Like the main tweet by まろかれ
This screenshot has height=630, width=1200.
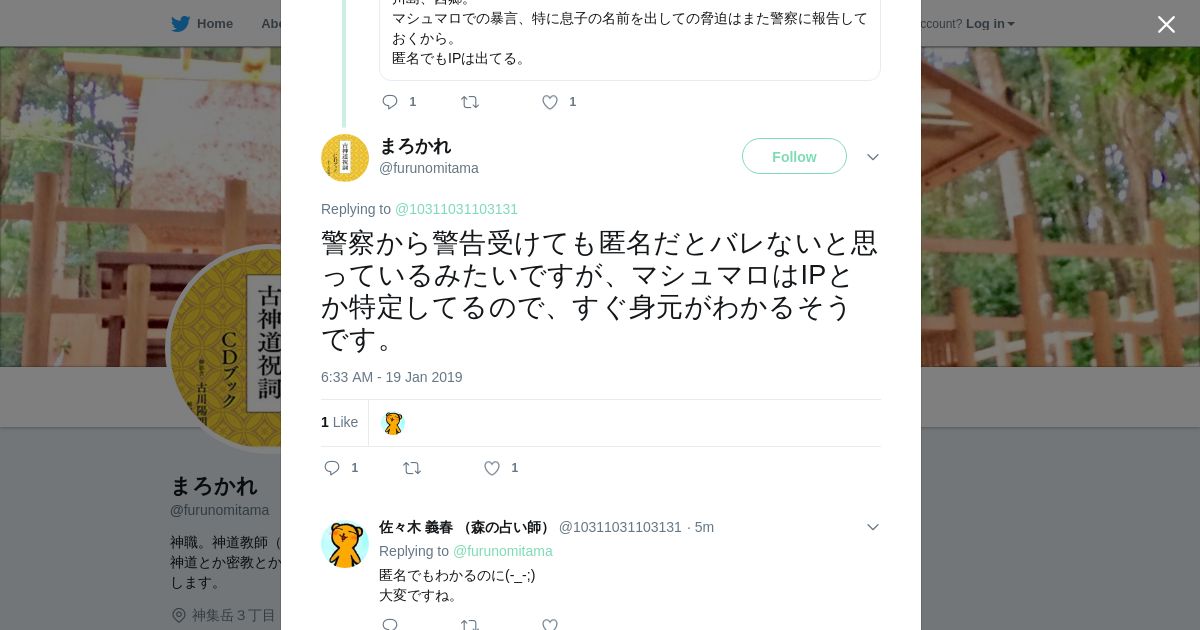492,468
